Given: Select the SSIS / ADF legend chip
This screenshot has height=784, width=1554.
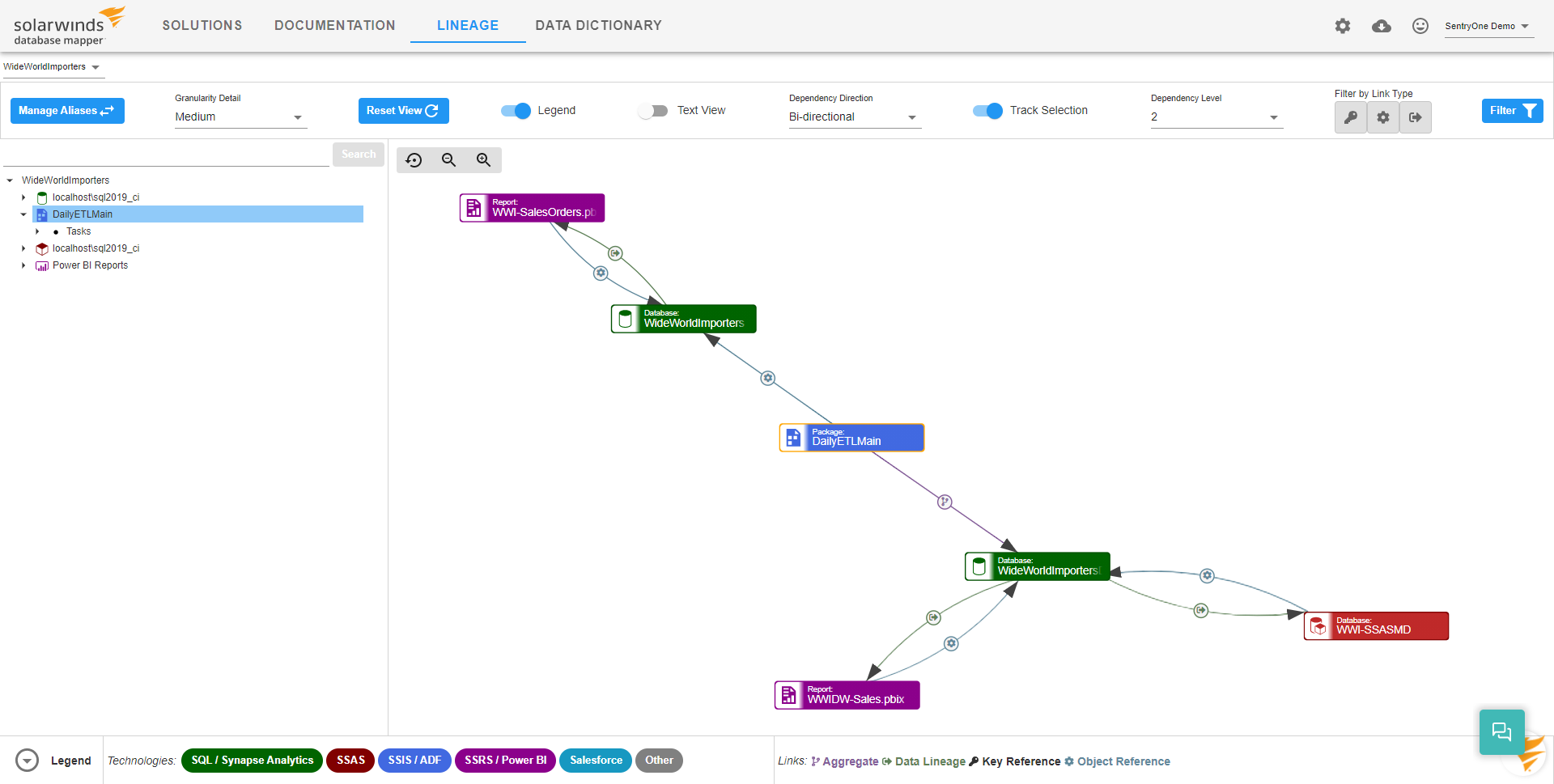Looking at the screenshot, I should tap(414, 761).
